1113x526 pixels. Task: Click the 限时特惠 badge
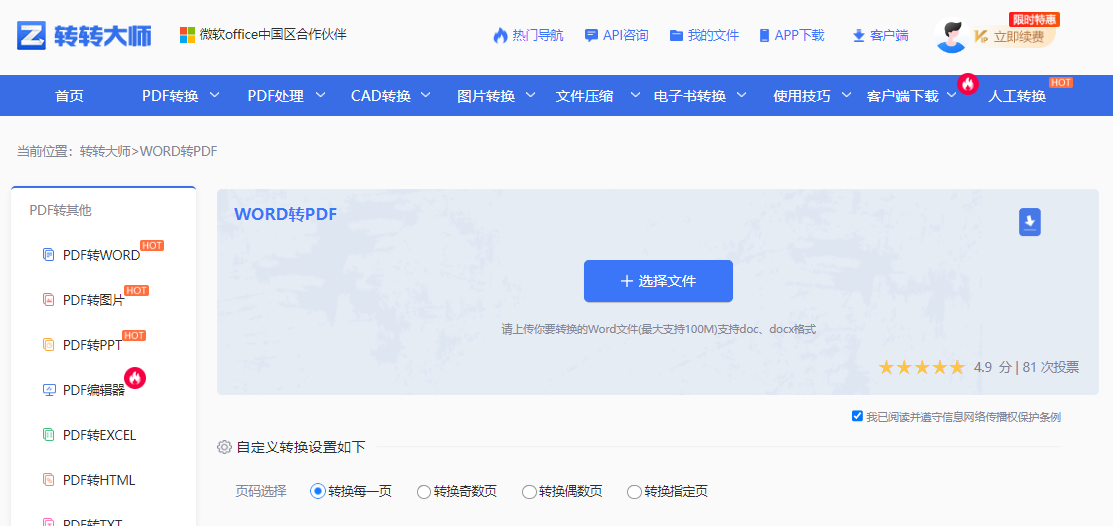tap(1034, 20)
